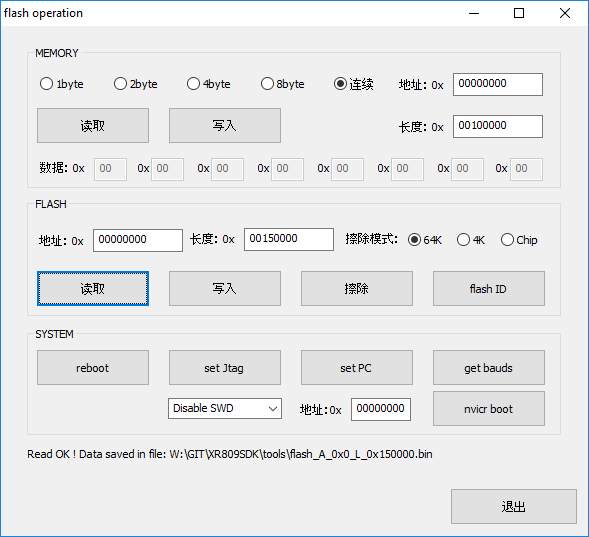
Task: Click the reboot button
Action: click(93, 368)
